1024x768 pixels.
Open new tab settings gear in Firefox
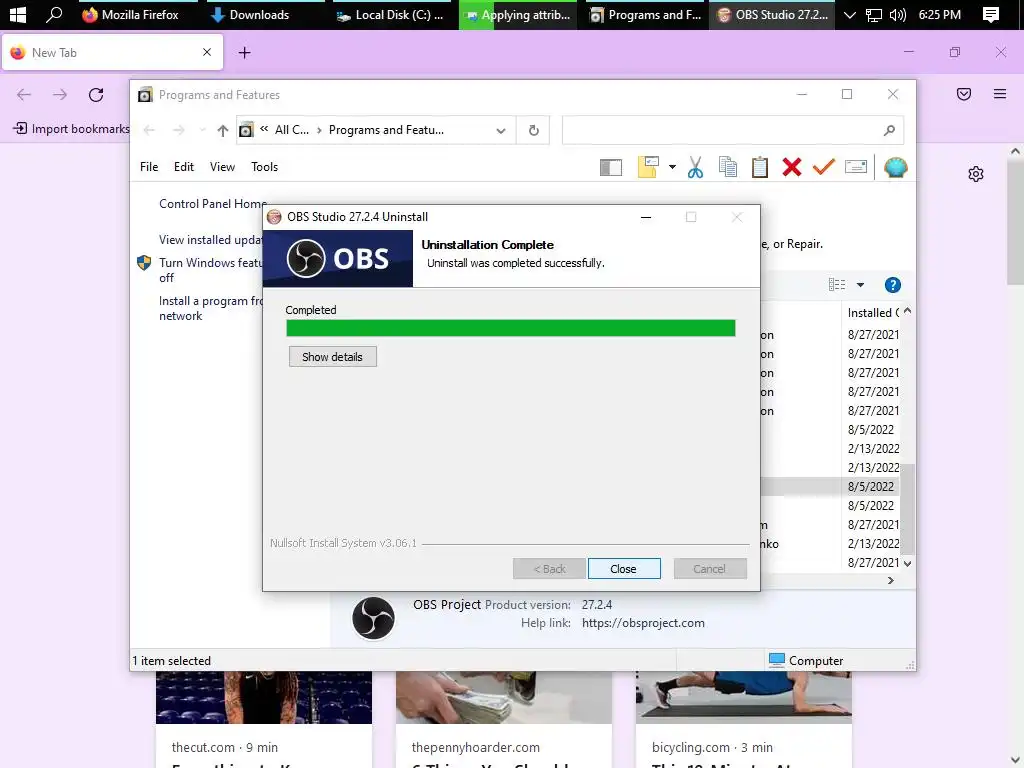coord(976,174)
